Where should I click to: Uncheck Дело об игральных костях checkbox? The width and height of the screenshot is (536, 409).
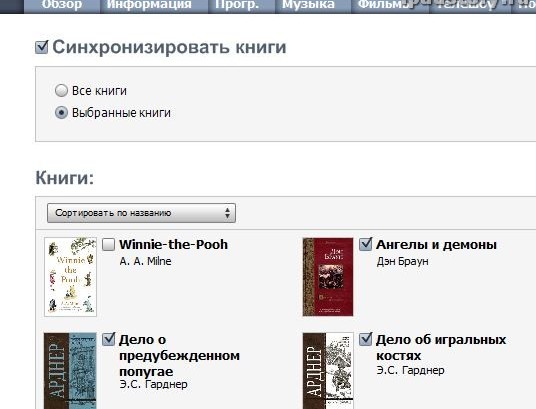pyautogui.click(x=365, y=339)
